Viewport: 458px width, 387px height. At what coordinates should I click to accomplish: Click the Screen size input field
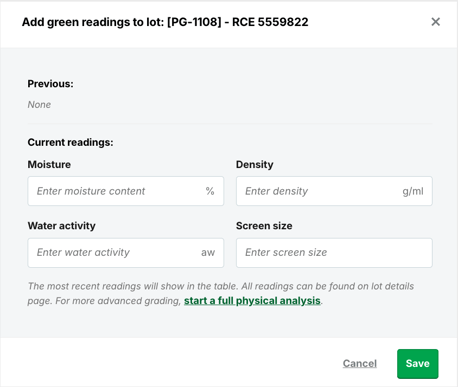pyautogui.click(x=334, y=253)
